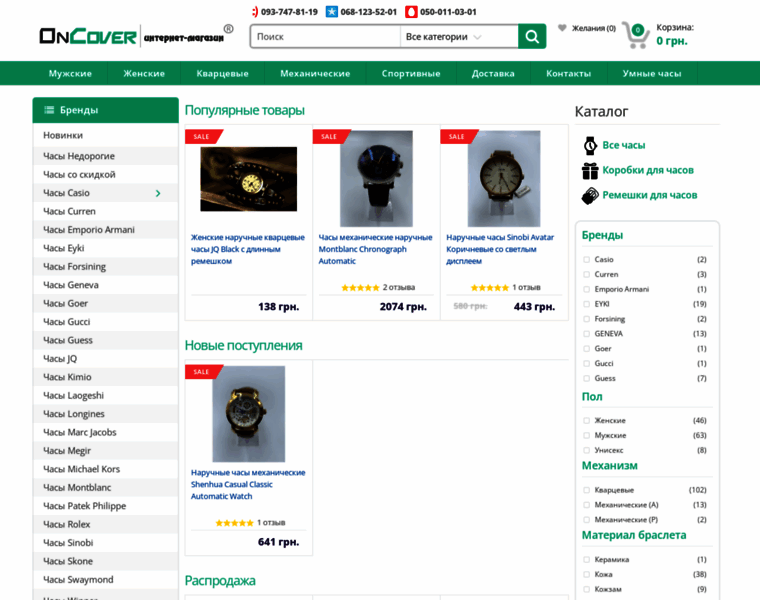The height and width of the screenshot is (600, 760).
Task: Open the Желания (0) wishlist link
Action: click(x=594, y=28)
